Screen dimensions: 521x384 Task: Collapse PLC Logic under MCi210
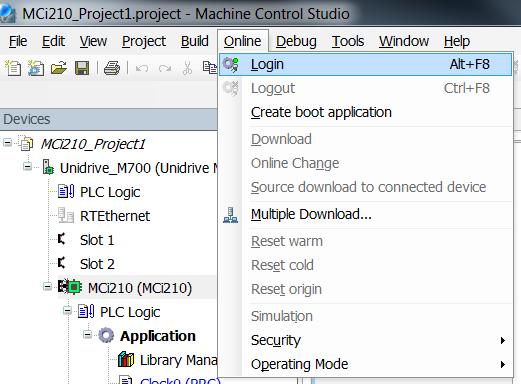(67, 311)
